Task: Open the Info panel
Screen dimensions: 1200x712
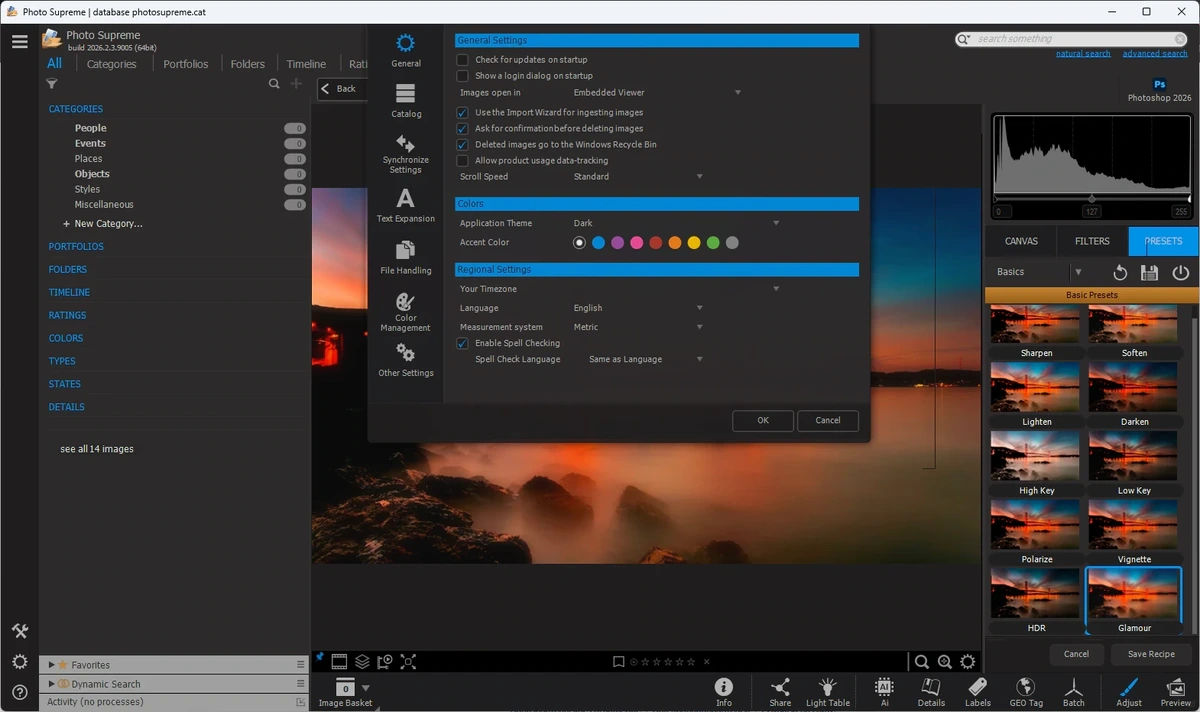Action: tap(724, 692)
